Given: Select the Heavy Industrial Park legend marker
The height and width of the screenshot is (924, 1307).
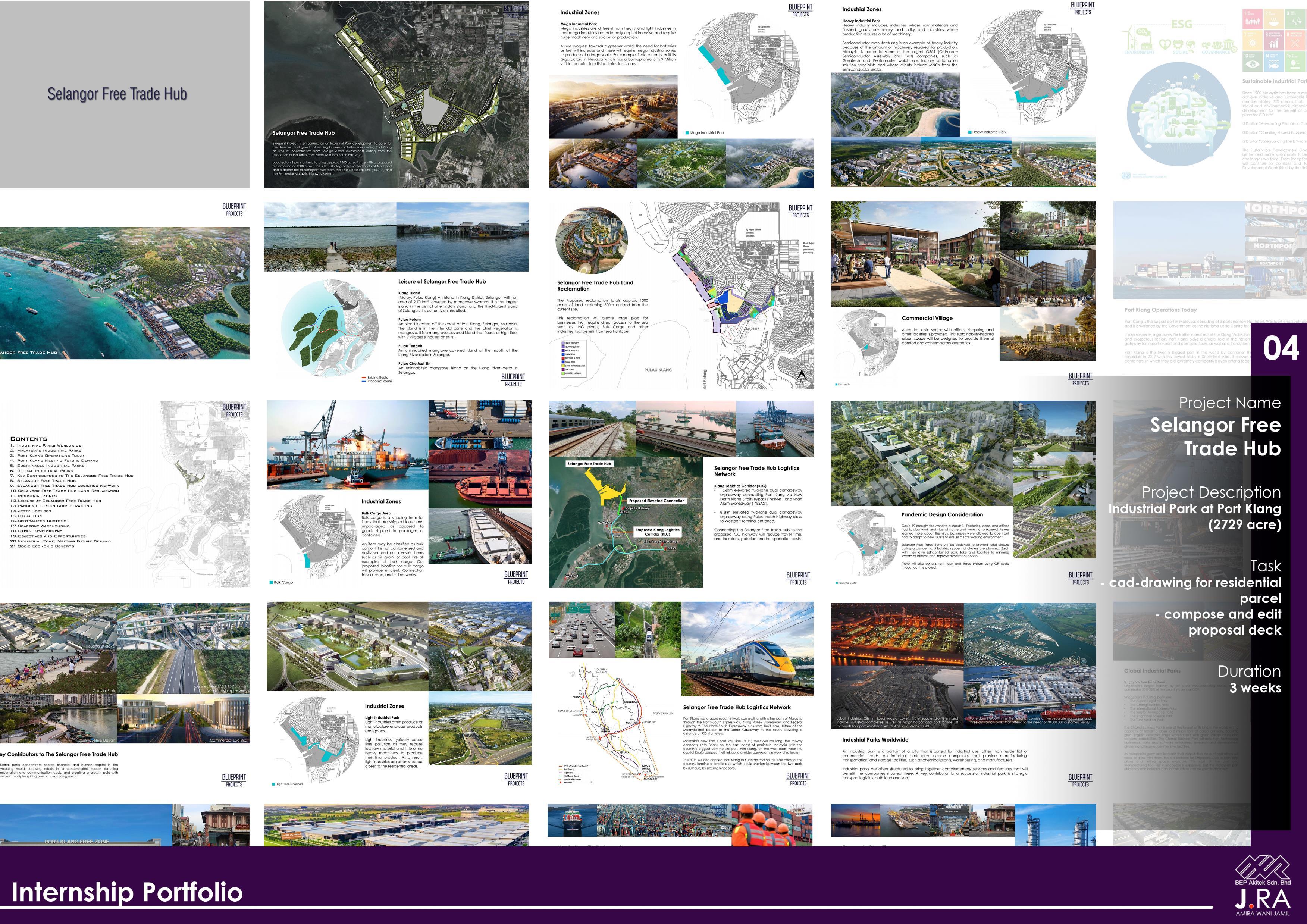Looking at the screenshot, I should 970,132.
